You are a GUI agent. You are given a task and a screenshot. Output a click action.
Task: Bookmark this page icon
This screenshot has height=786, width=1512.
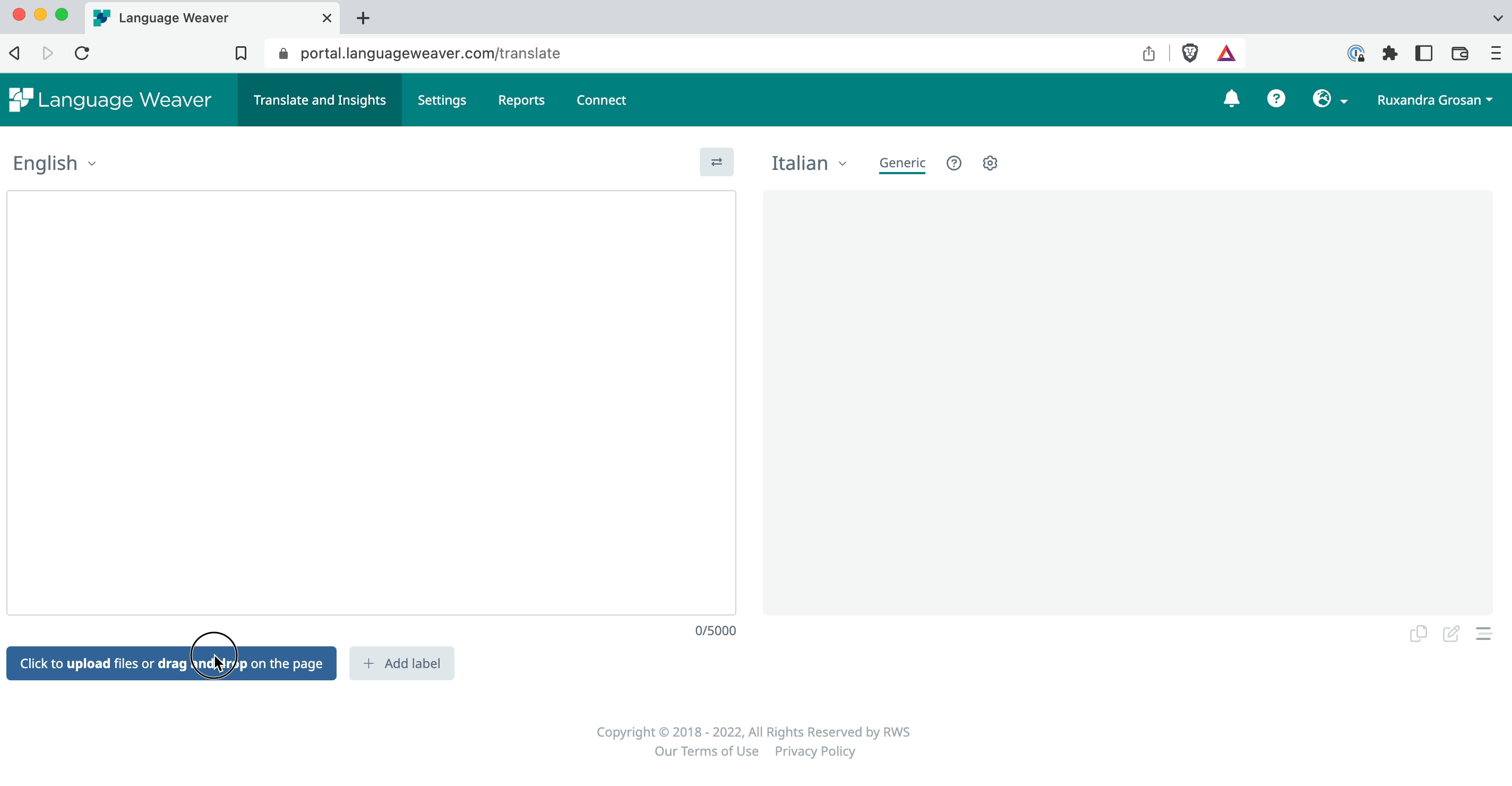click(240, 54)
